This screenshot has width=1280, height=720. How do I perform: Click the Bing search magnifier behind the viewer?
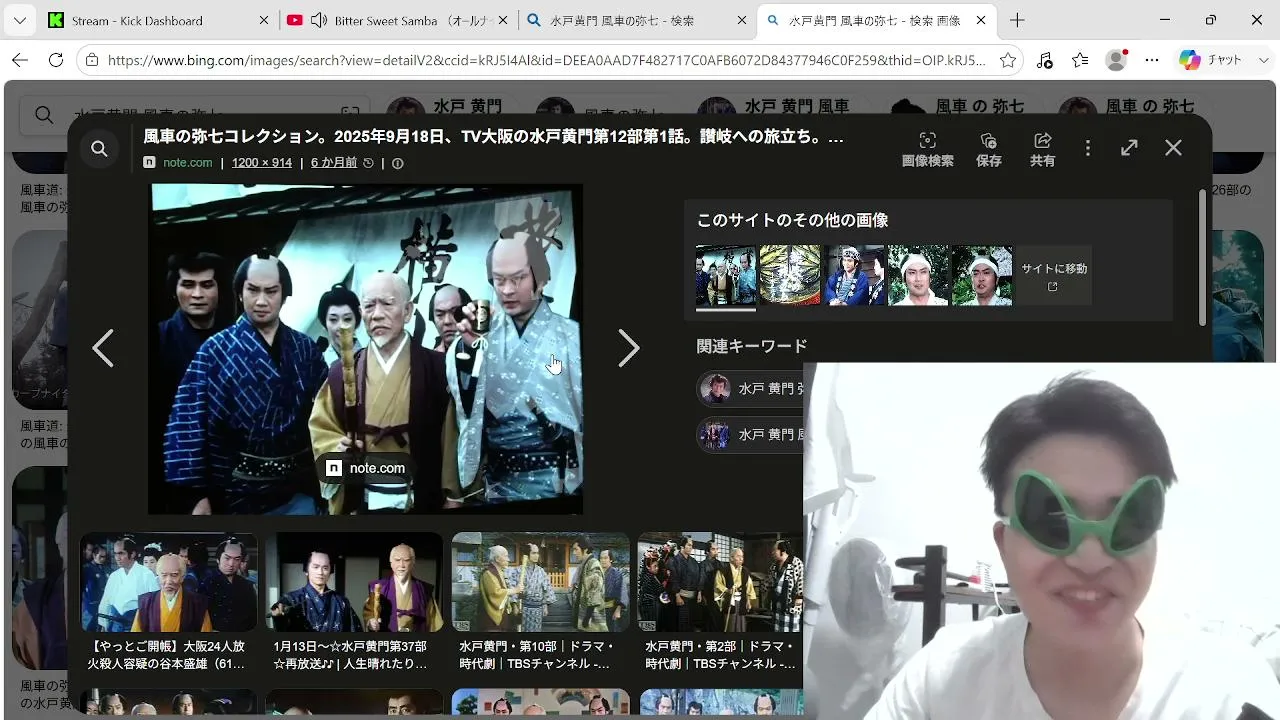[x=44, y=115]
